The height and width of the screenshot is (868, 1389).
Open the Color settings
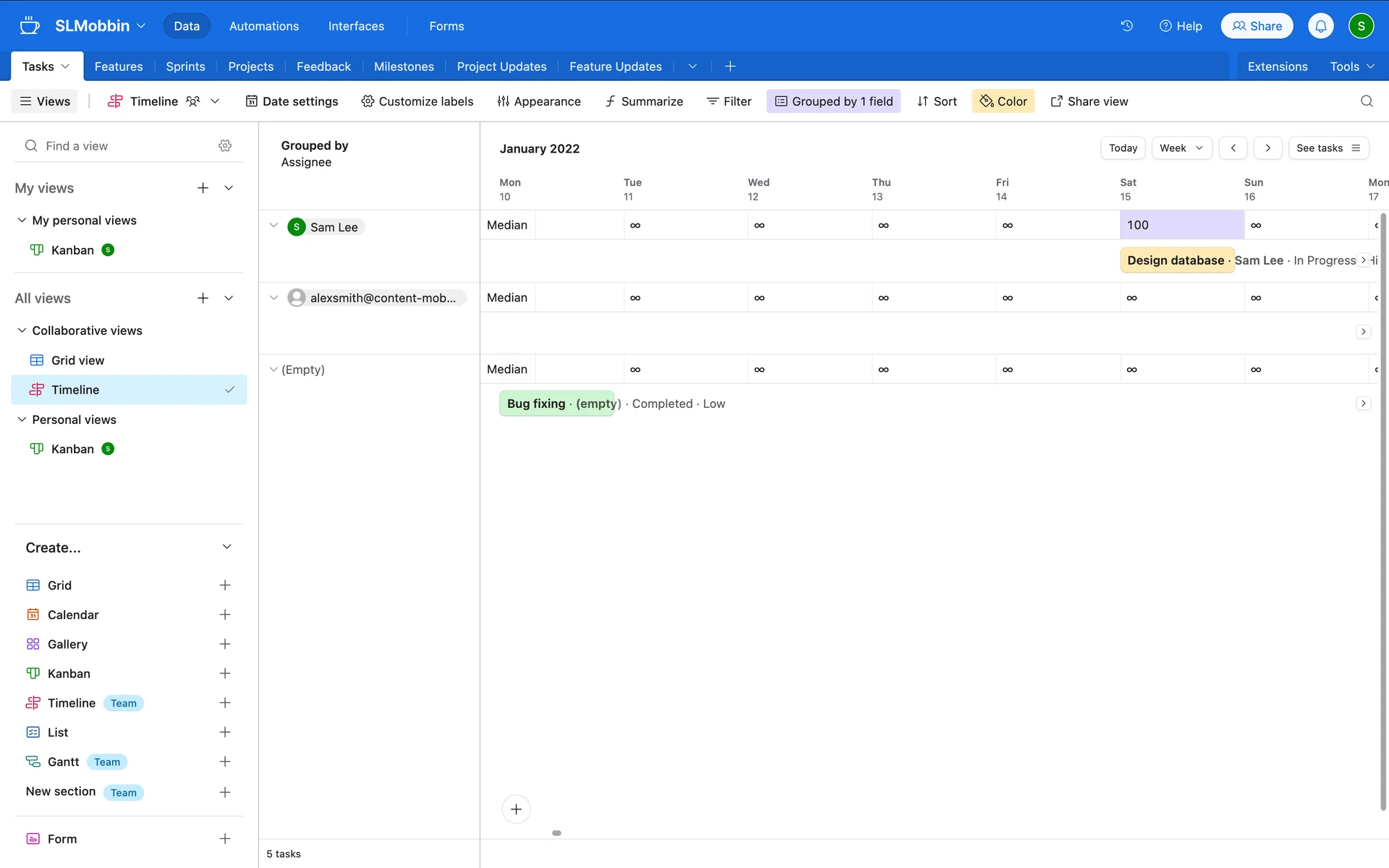click(1003, 101)
